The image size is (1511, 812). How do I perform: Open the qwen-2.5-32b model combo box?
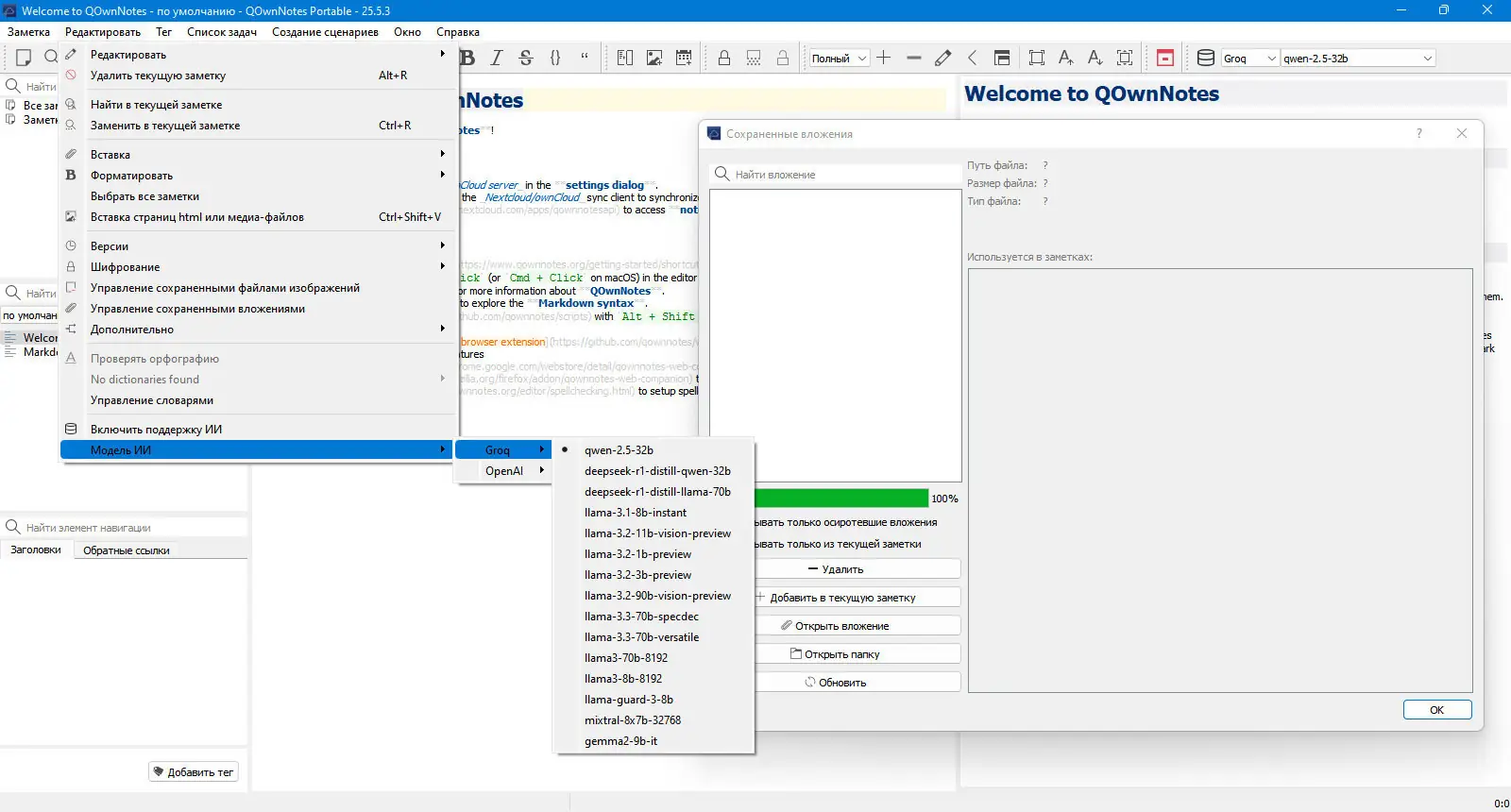(1358, 59)
